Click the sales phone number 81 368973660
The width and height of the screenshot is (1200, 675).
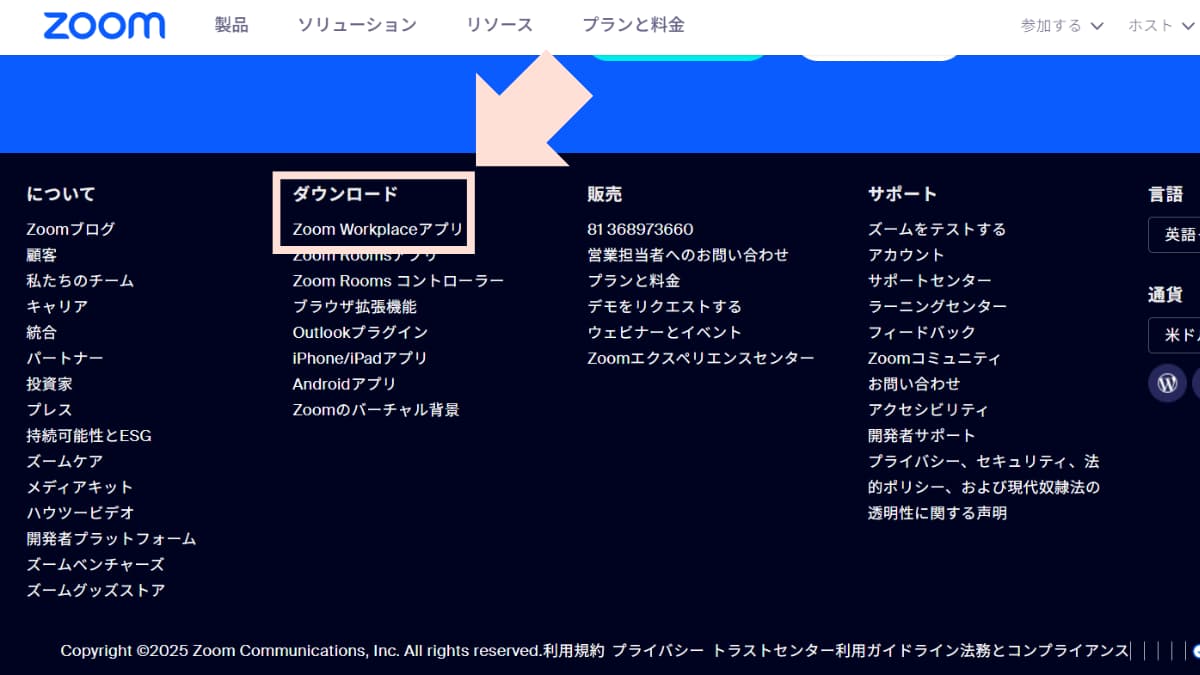[640, 229]
